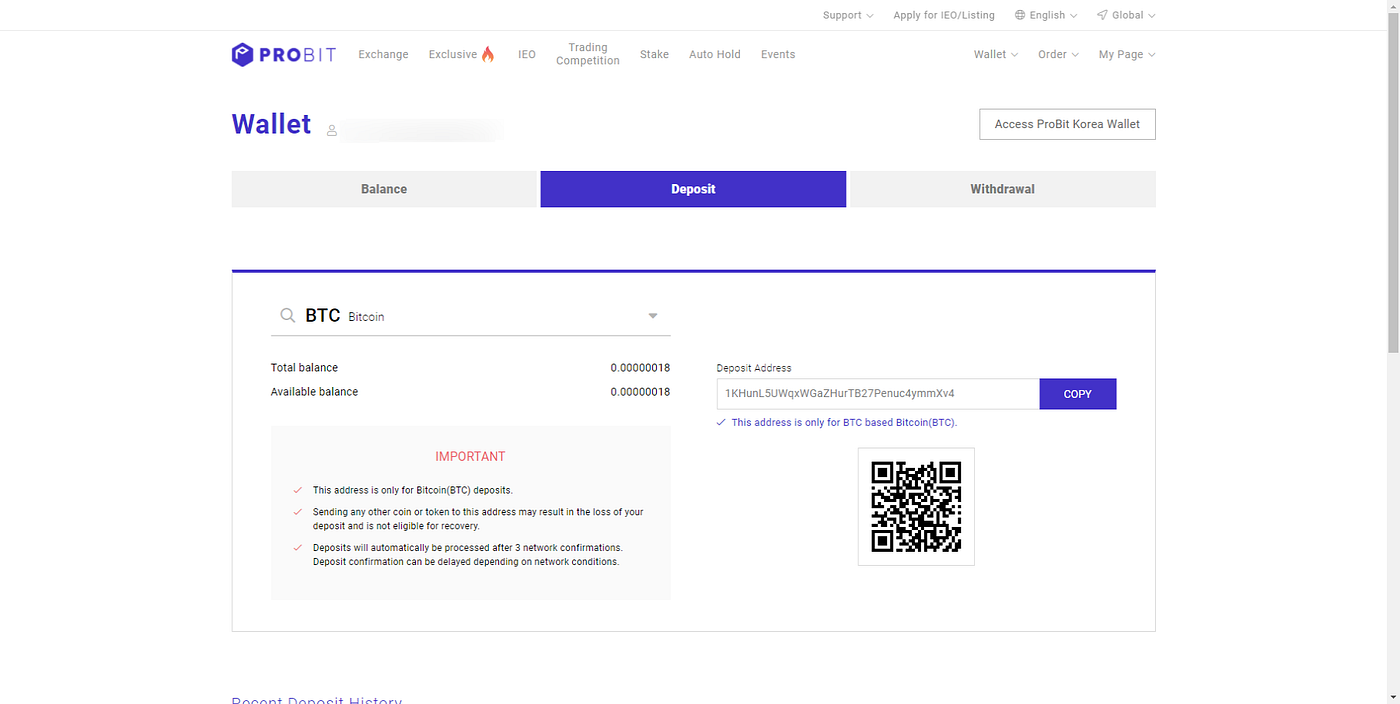Click the Deposit Address label

coord(754,368)
